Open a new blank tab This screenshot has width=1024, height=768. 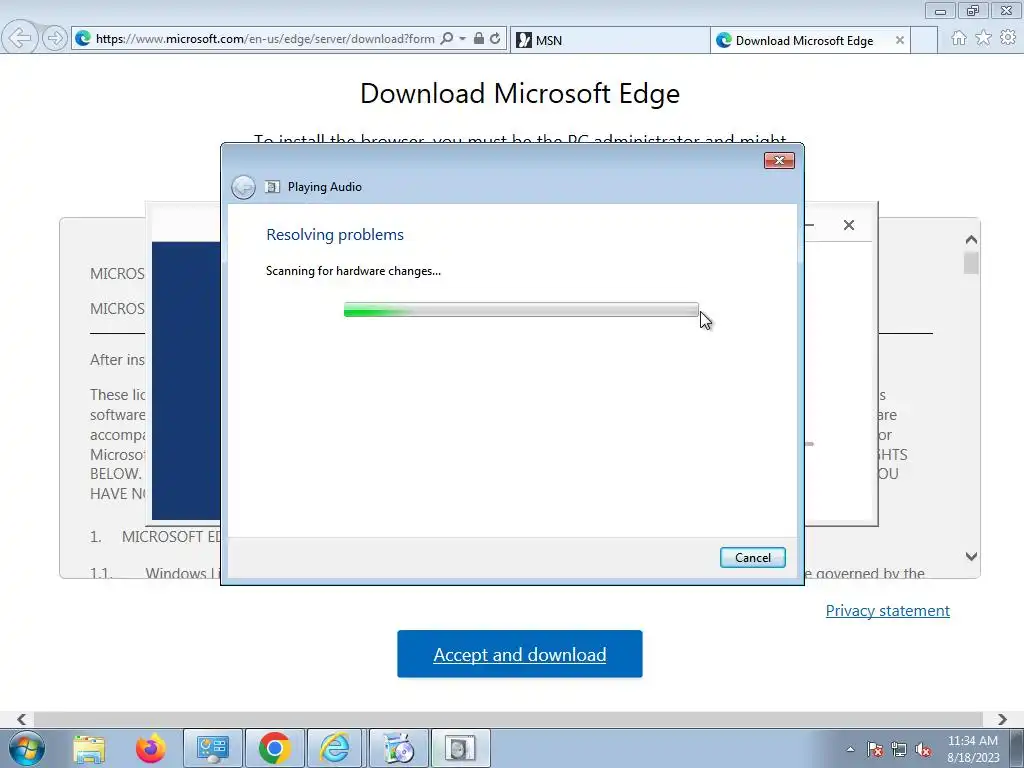point(924,40)
